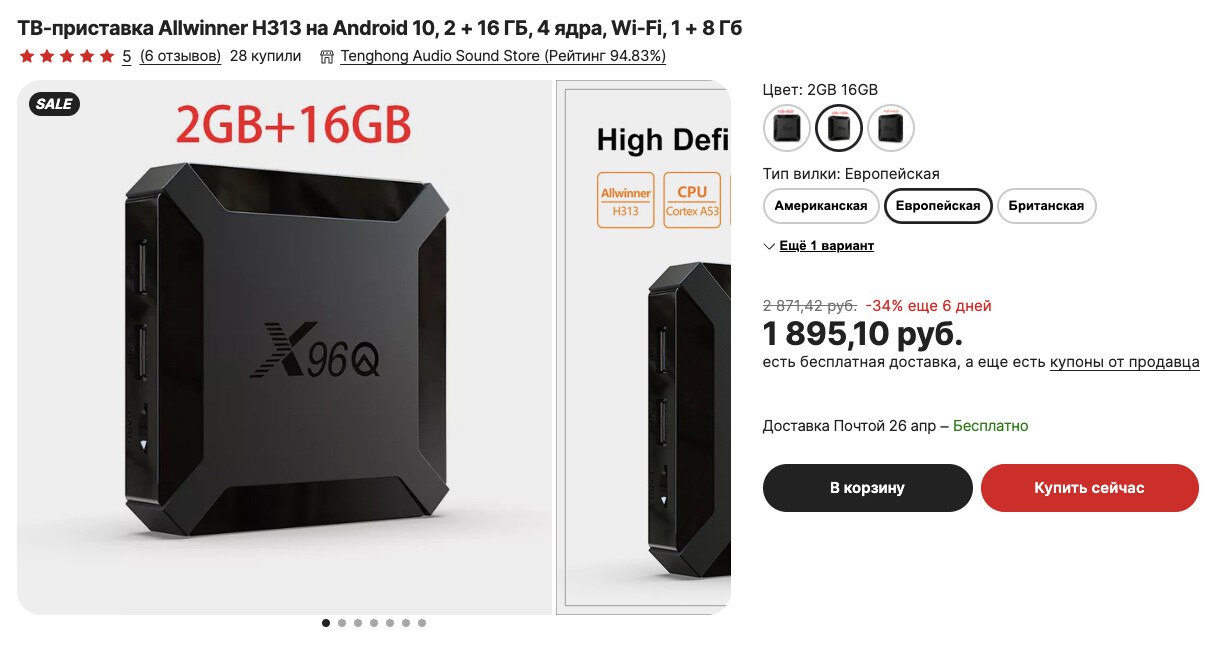Open the 6 отзывов reviews link
The height and width of the screenshot is (670, 1219).
[180, 56]
